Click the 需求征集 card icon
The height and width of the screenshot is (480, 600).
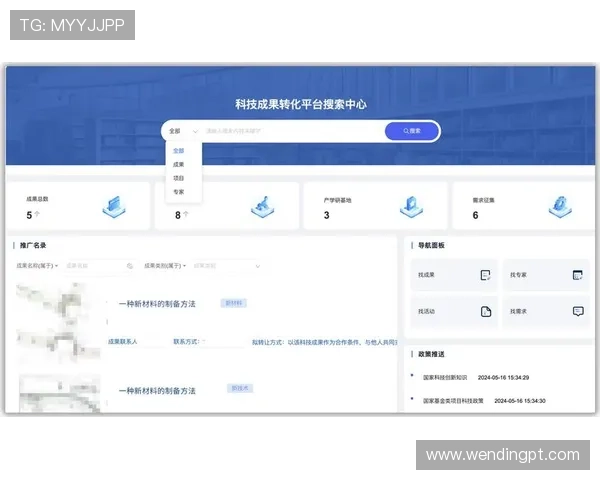(x=560, y=207)
